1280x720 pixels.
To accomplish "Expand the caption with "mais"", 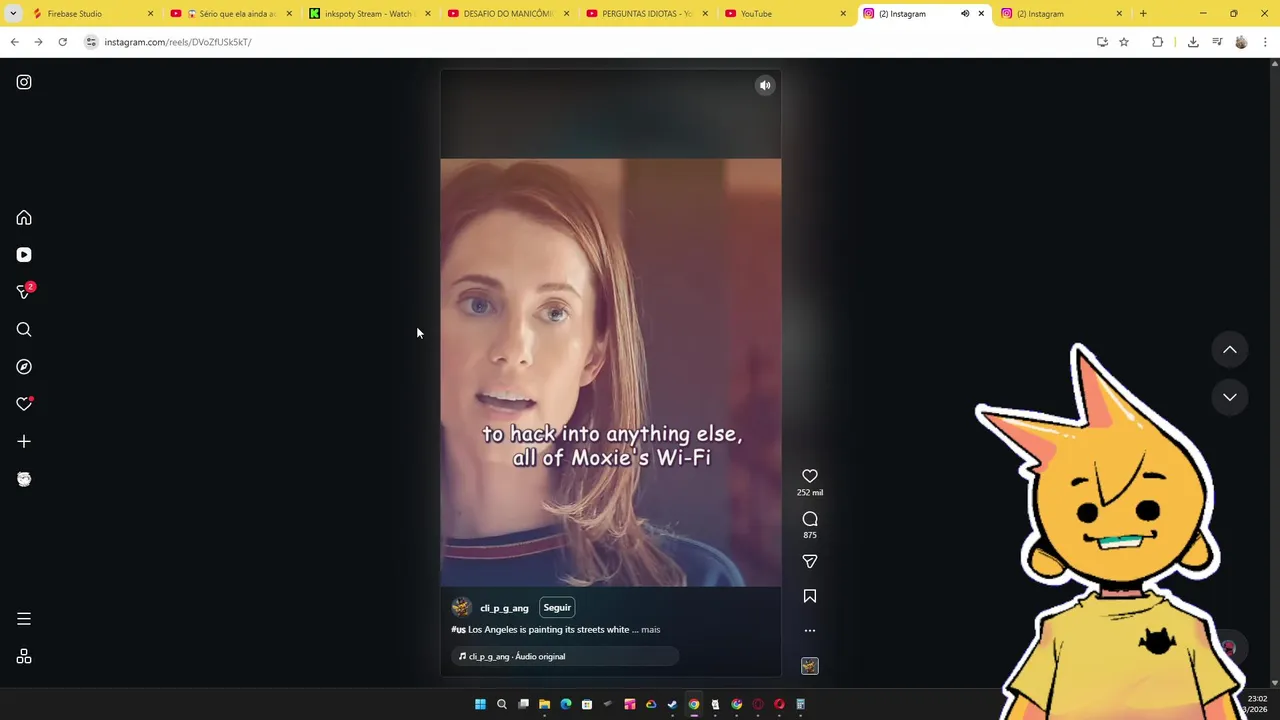I will tap(650, 630).
